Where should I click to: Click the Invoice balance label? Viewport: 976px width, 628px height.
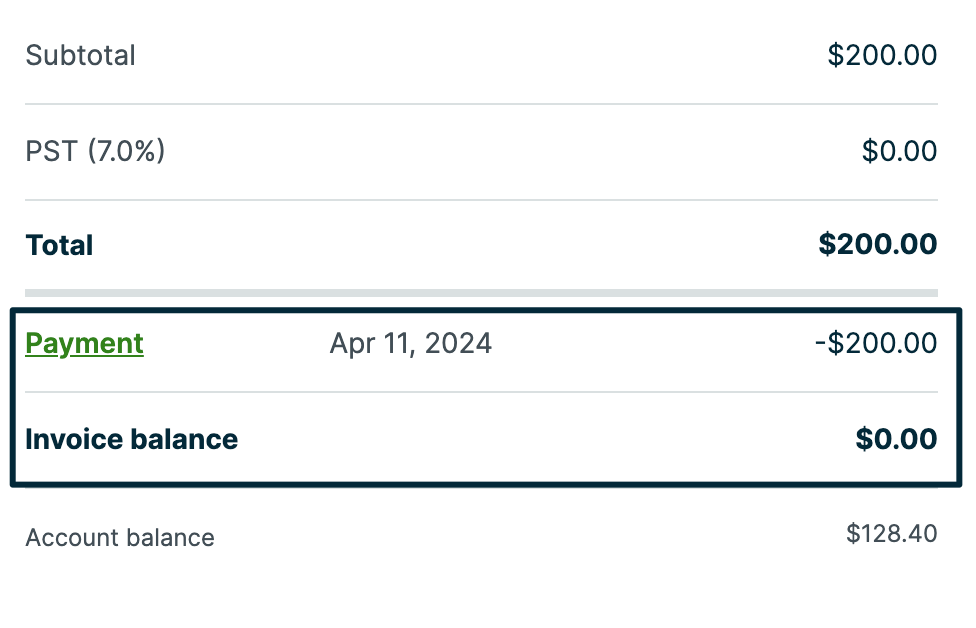(x=131, y=439)
